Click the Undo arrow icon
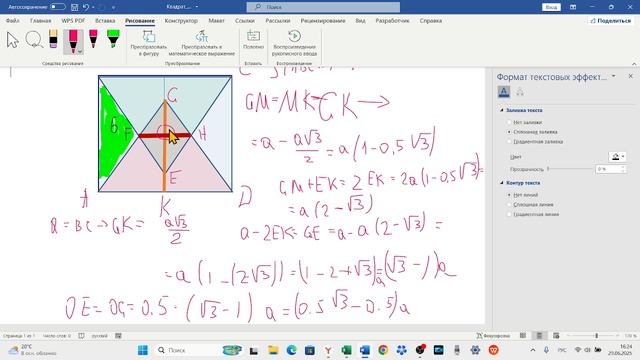The height and width of the screenshot is (360, 640). [86, 7]
